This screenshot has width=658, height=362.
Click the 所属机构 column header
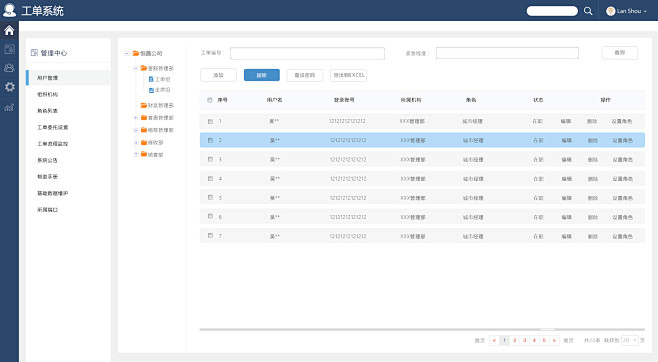[411, 100]
